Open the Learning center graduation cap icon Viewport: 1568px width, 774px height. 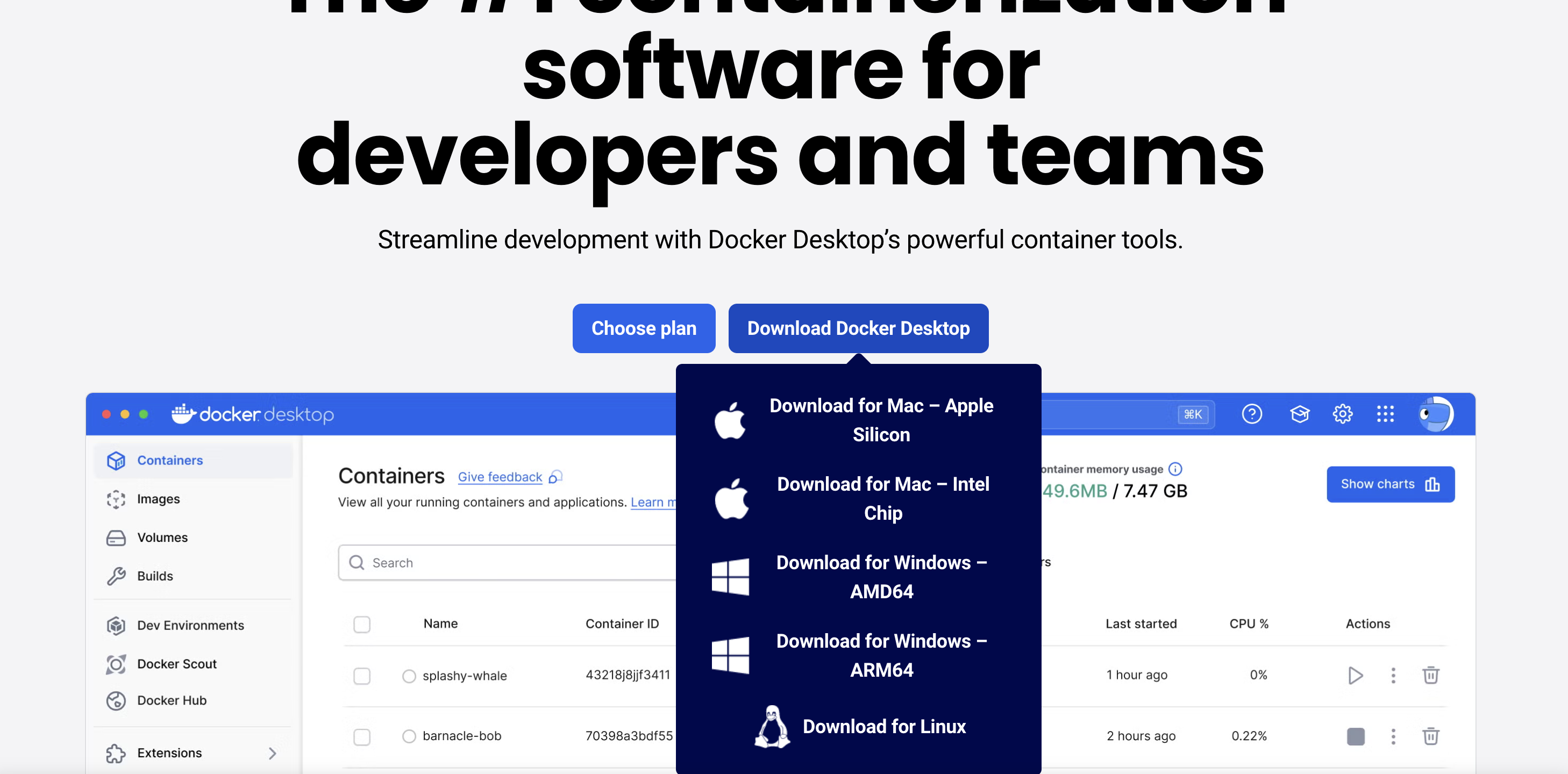(x=1299, y=414)
